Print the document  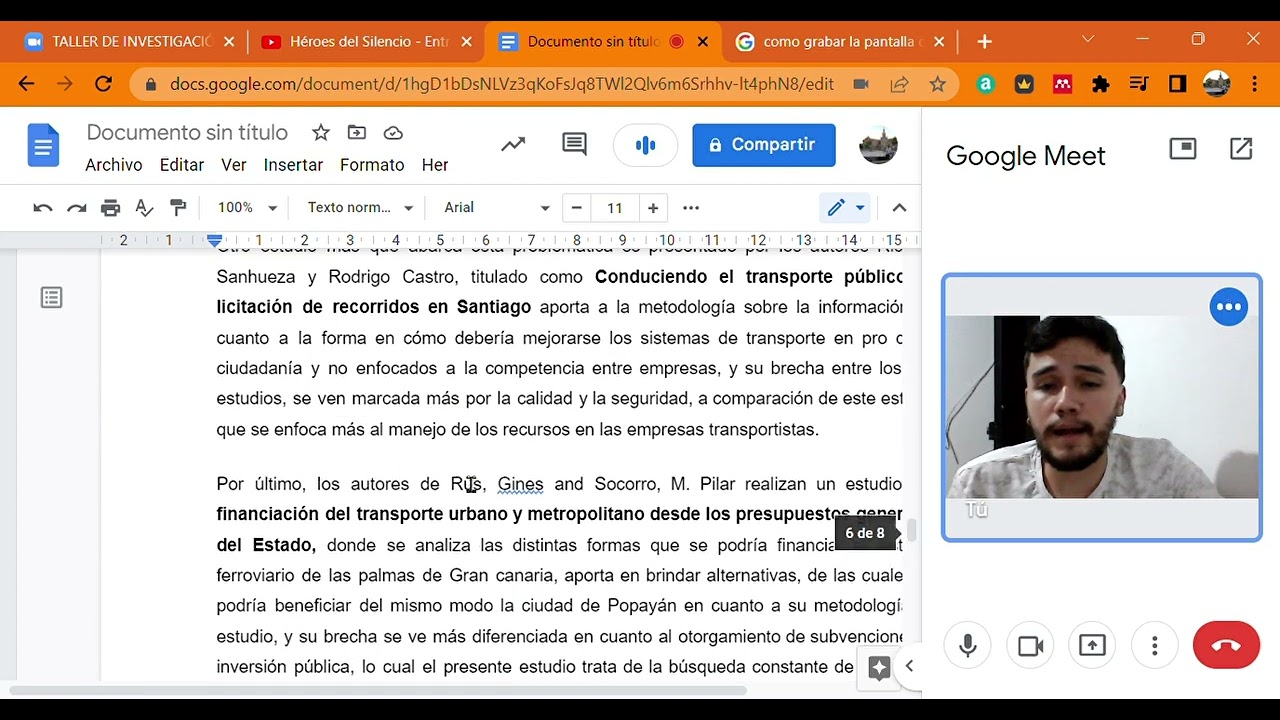110,208
